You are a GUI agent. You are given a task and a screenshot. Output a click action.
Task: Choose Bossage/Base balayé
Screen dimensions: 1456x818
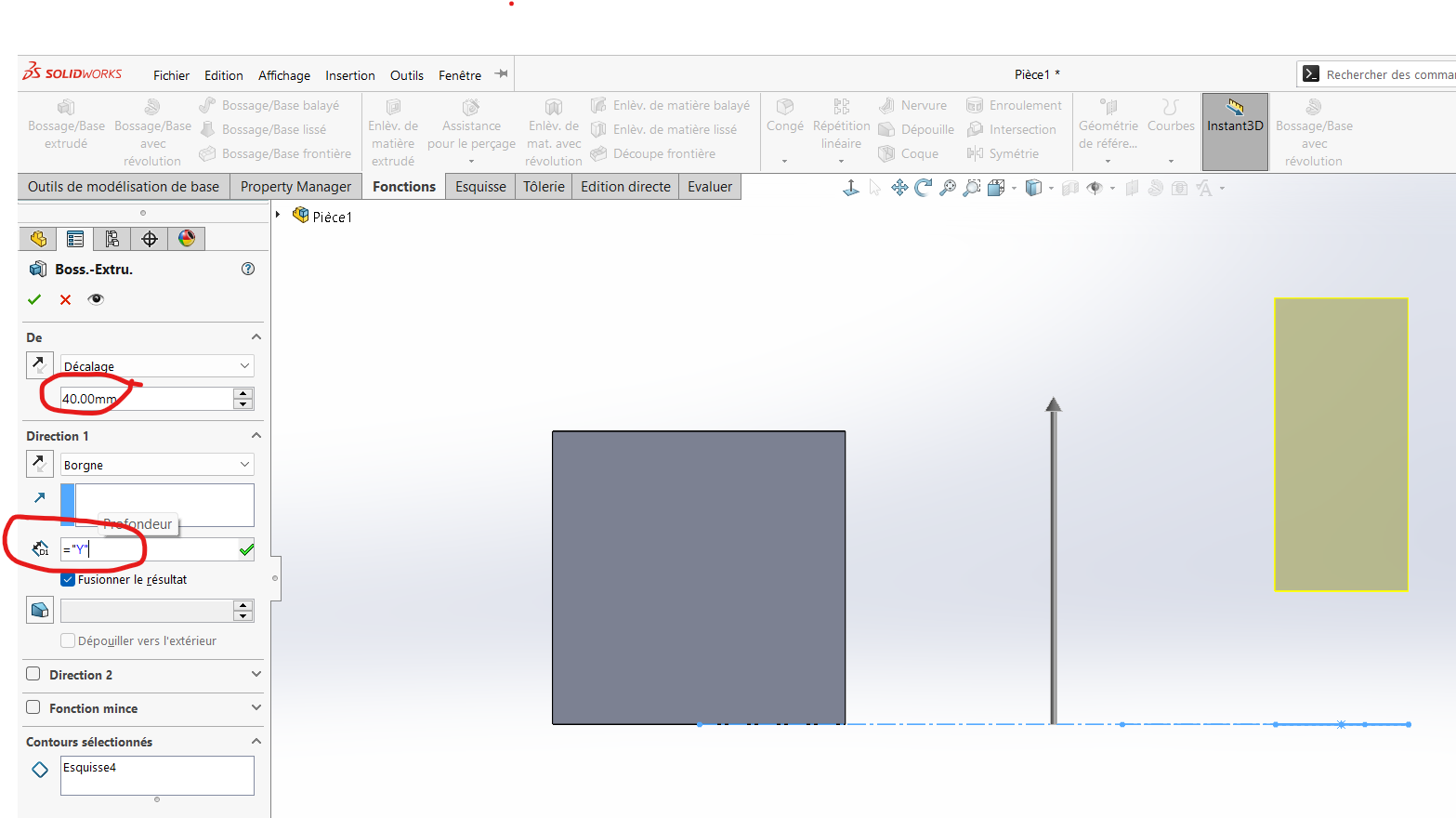tap(269, 105)
